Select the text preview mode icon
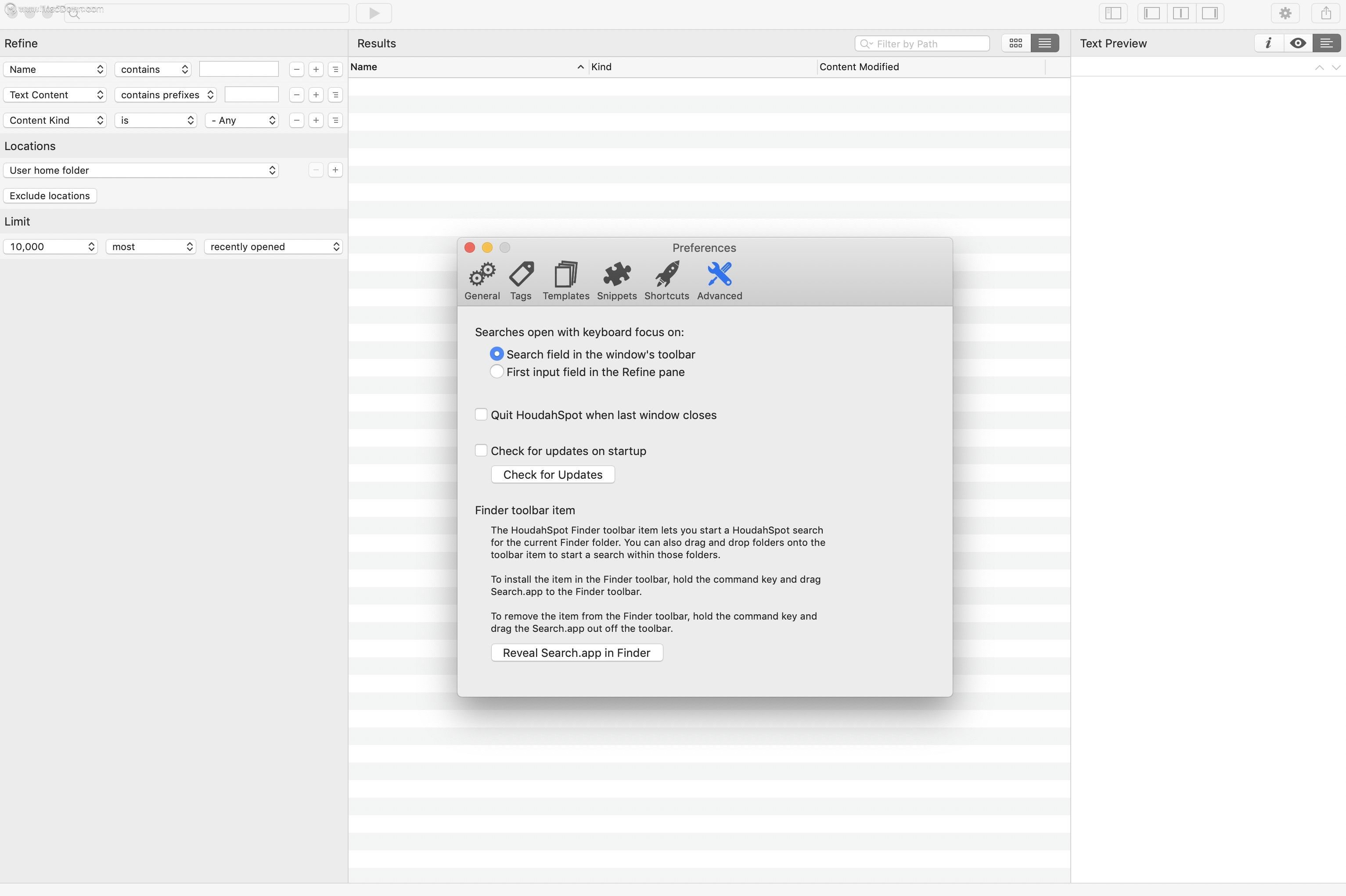The width and height of the screenshot is (1346, 896). [1326, 43]
